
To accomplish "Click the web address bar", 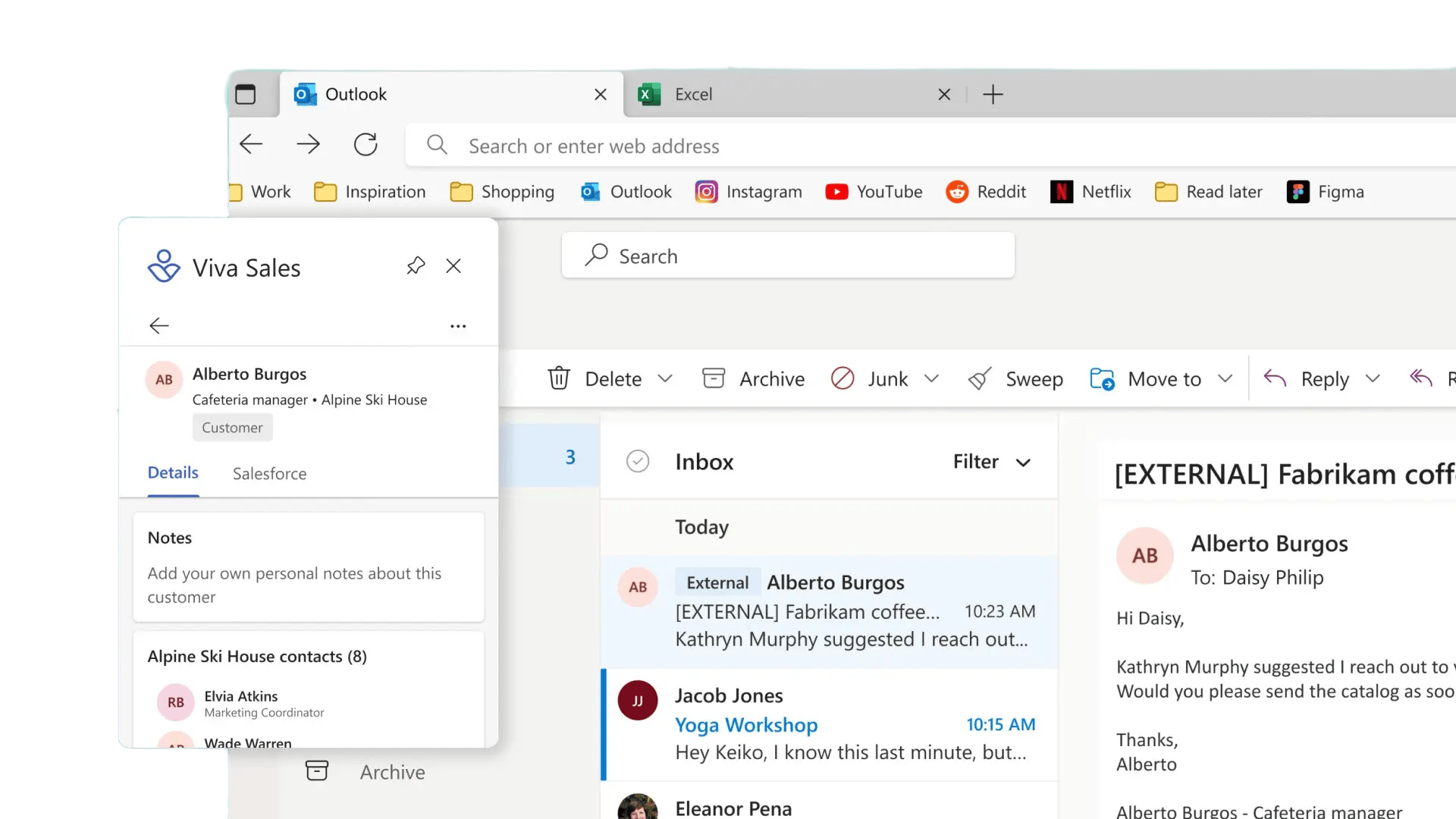I will [x=931, y=146].
